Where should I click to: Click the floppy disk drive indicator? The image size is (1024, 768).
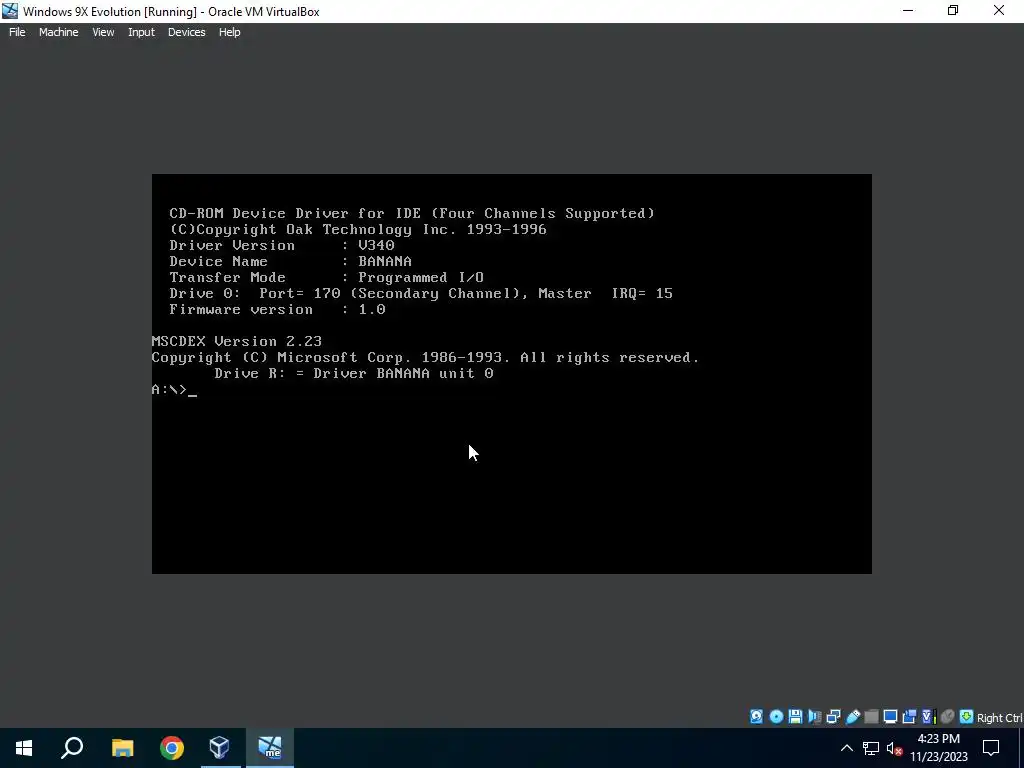(795, 717)
